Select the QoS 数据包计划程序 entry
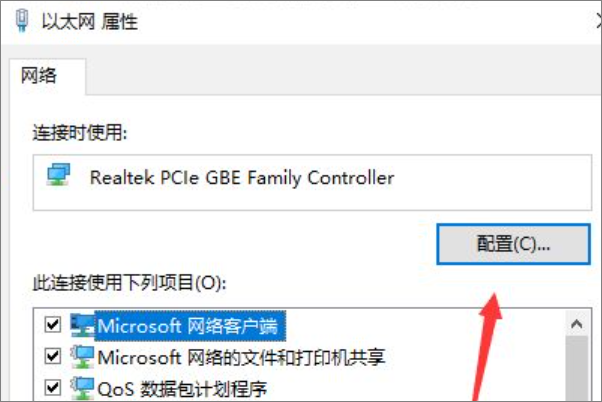The image size is (602, 402). (182, 389)
